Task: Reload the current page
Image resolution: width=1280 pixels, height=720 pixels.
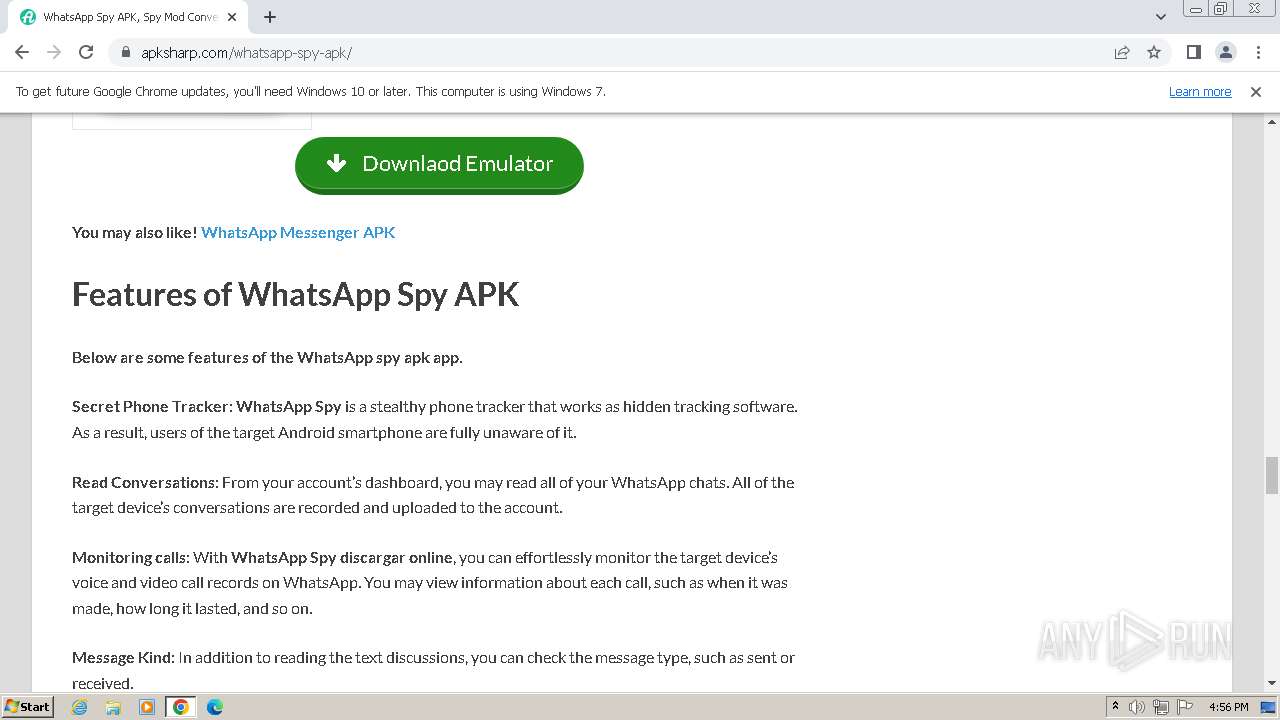Action: [x=86, y=52]
